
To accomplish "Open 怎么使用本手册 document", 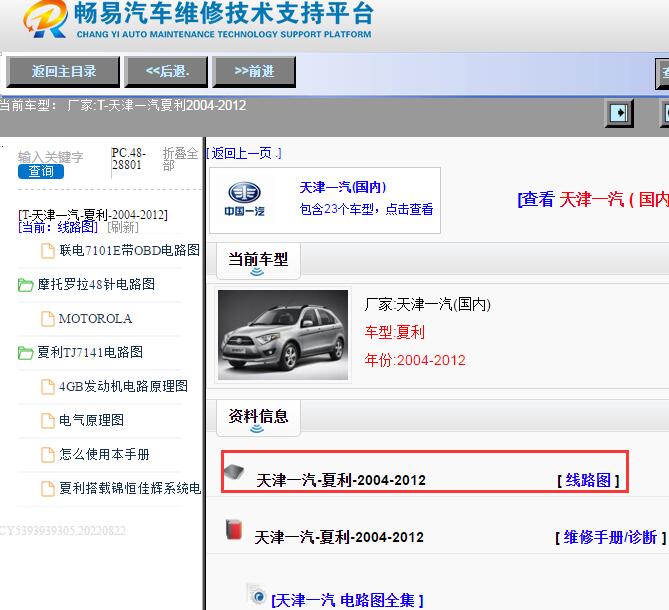I will 104,454.
